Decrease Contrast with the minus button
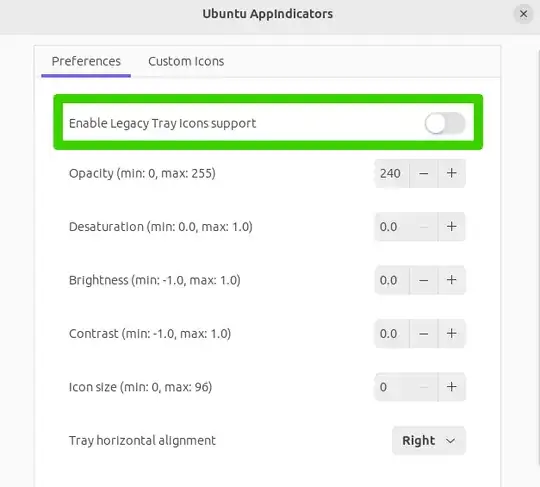Viewport: 540px width, 487px height. pos(424,333)
